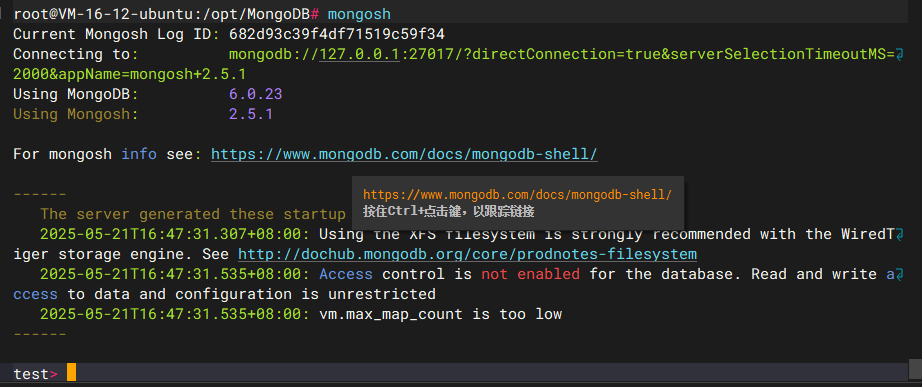The image size is (922, 387).
Task: Click the line-wrap icon after WiredT
Action: coord(898,235)
